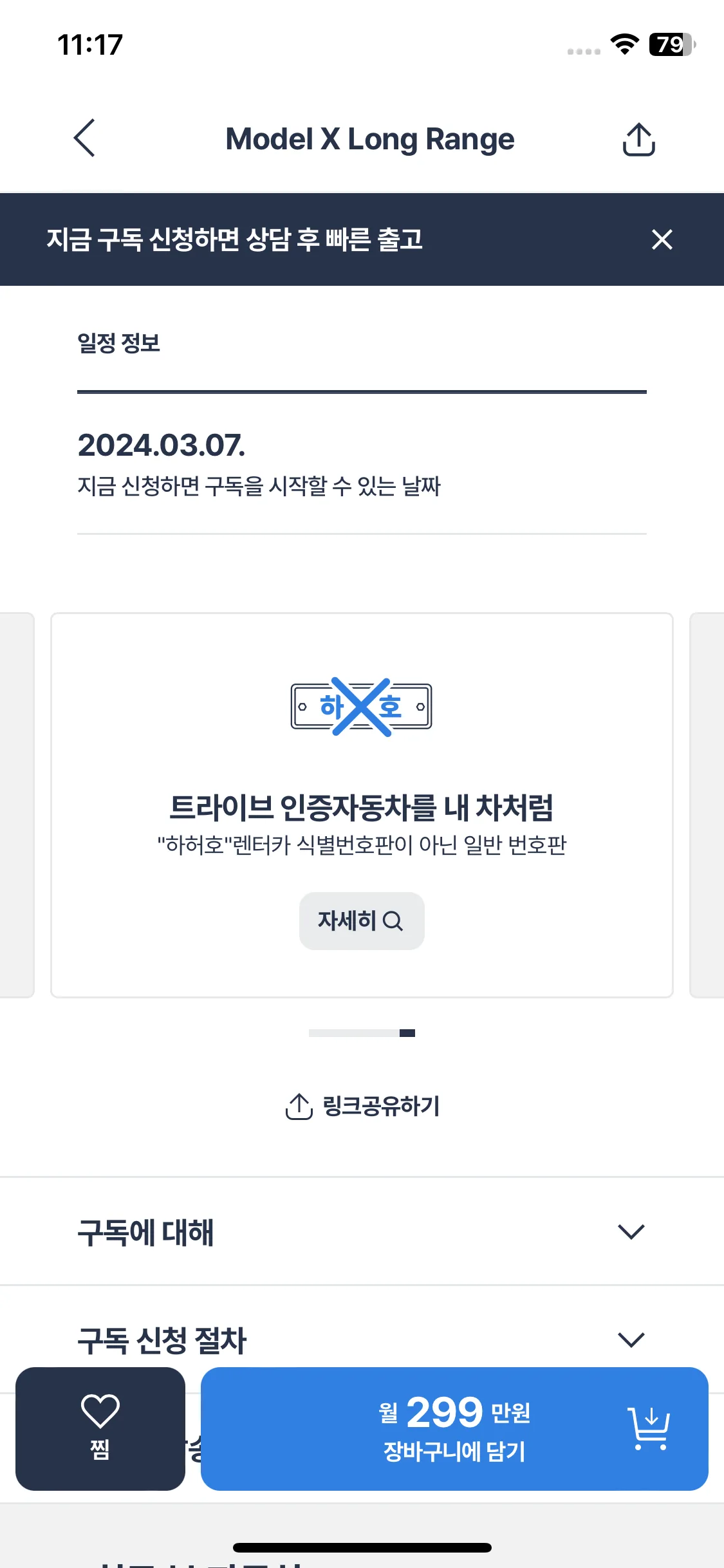Add to cart via 장바구니에 담기
Viewport: 724px width, 1568px height.
454,1428
